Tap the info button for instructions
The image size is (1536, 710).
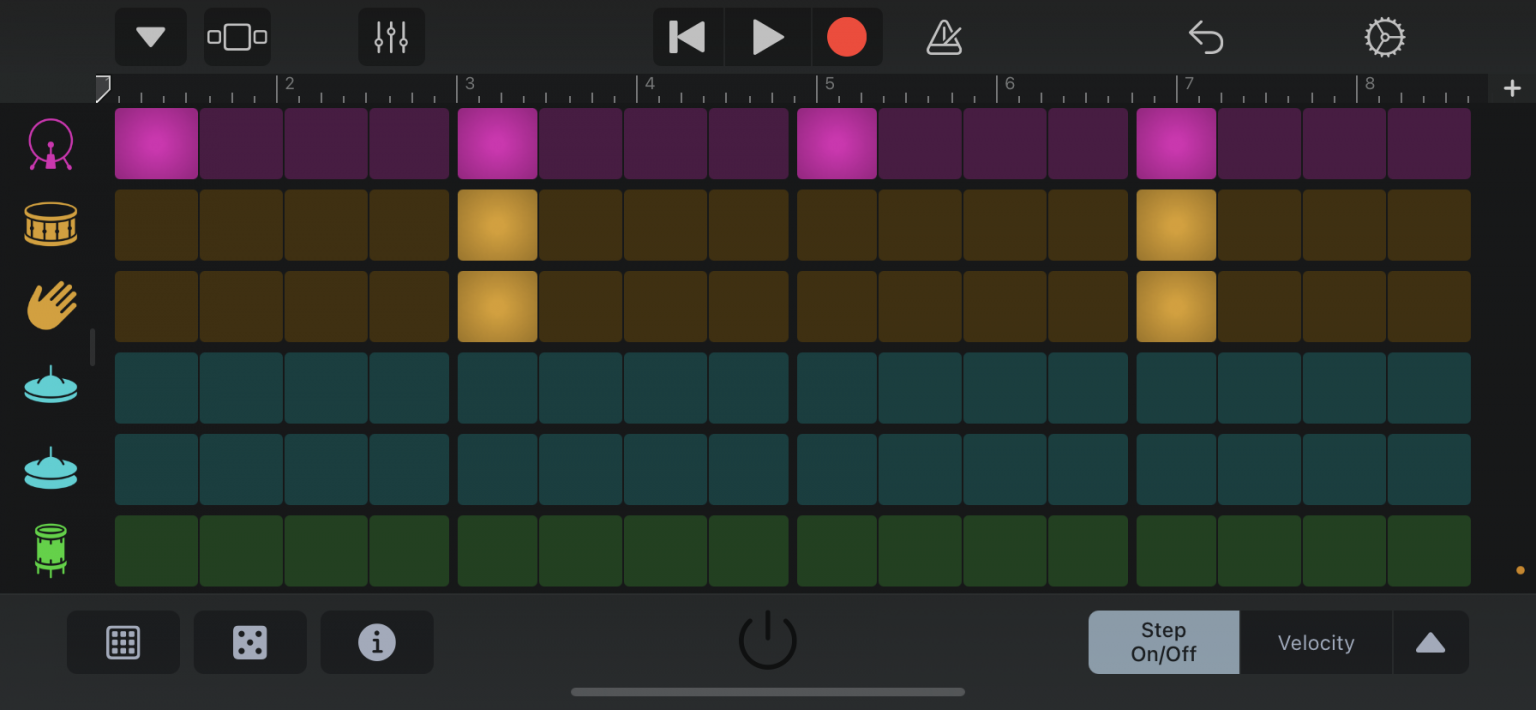[377, 642]
